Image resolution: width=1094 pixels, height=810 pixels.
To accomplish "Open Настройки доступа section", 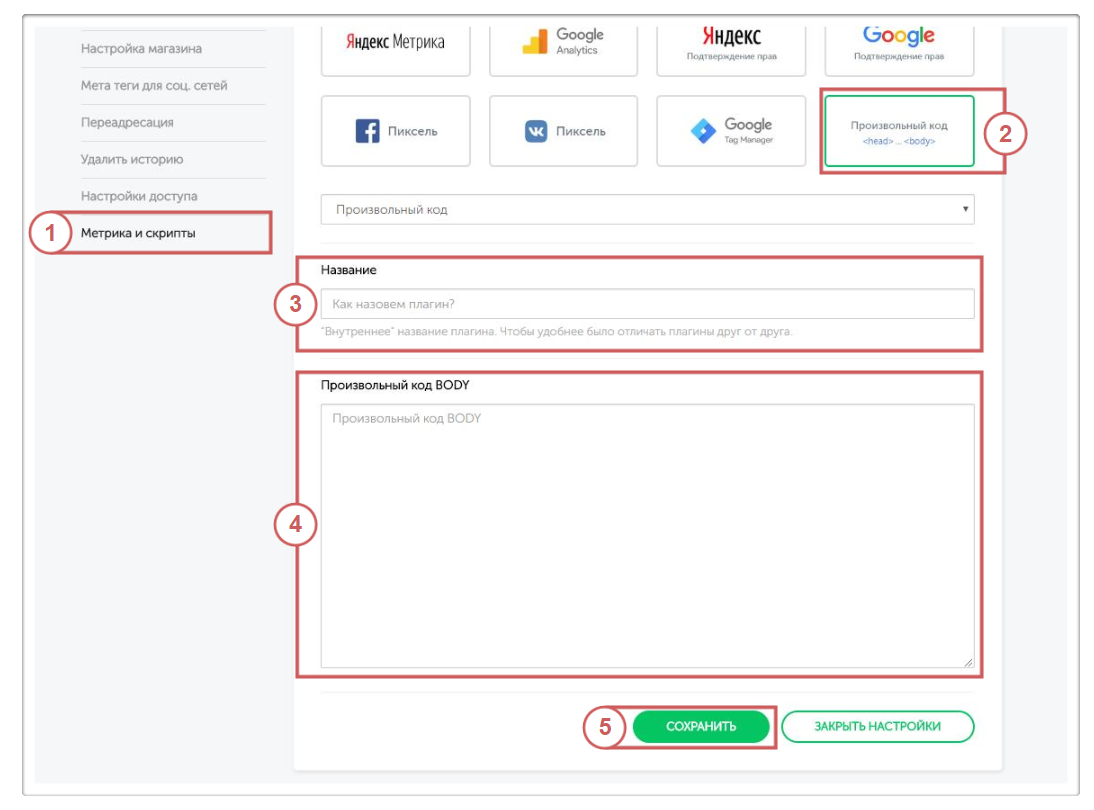I will click(139, 196).
